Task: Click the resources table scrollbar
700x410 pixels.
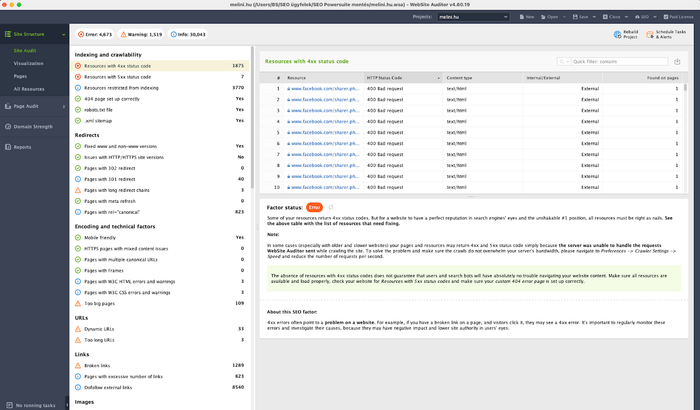Action: coord(685,88)
